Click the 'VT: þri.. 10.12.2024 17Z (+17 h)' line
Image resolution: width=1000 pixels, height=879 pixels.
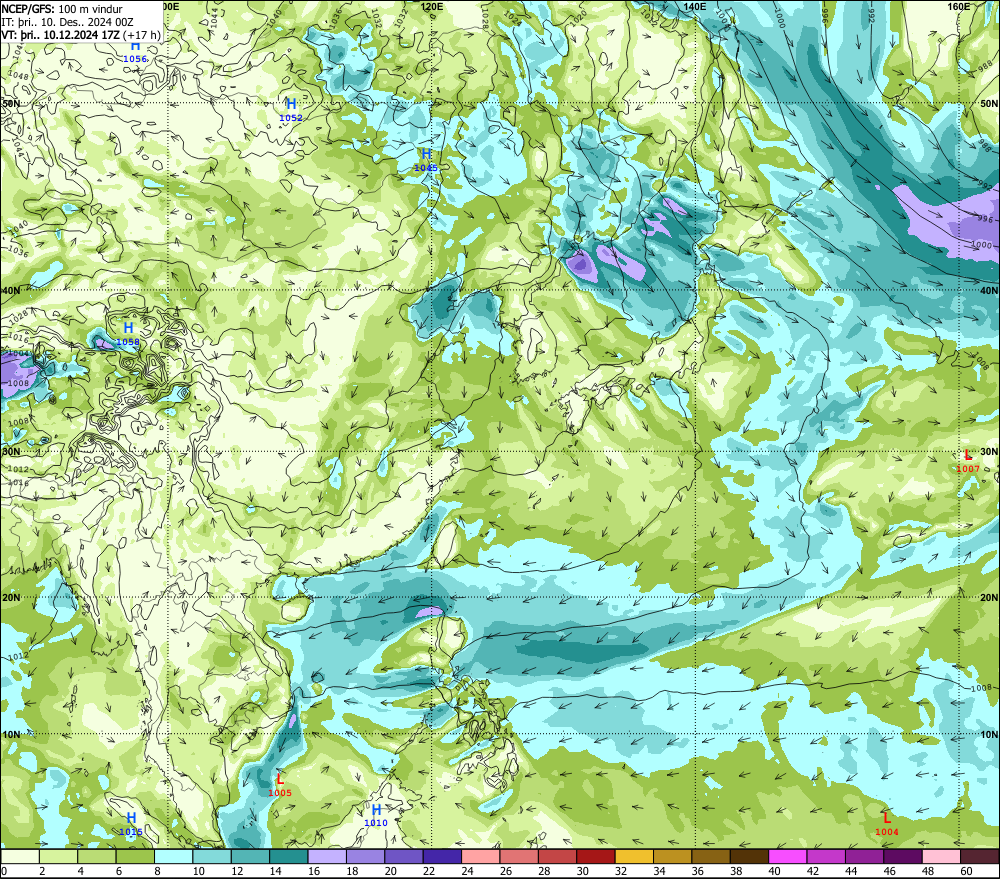coord(81,35)
